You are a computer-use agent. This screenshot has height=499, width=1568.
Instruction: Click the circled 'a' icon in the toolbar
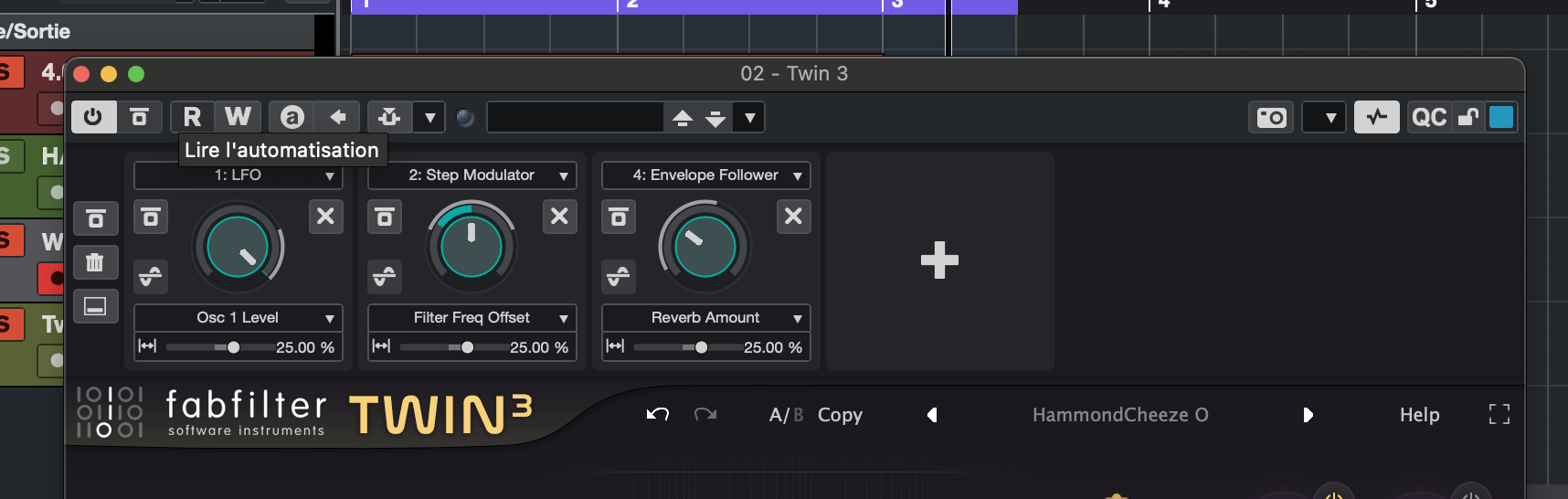point(292,117)
